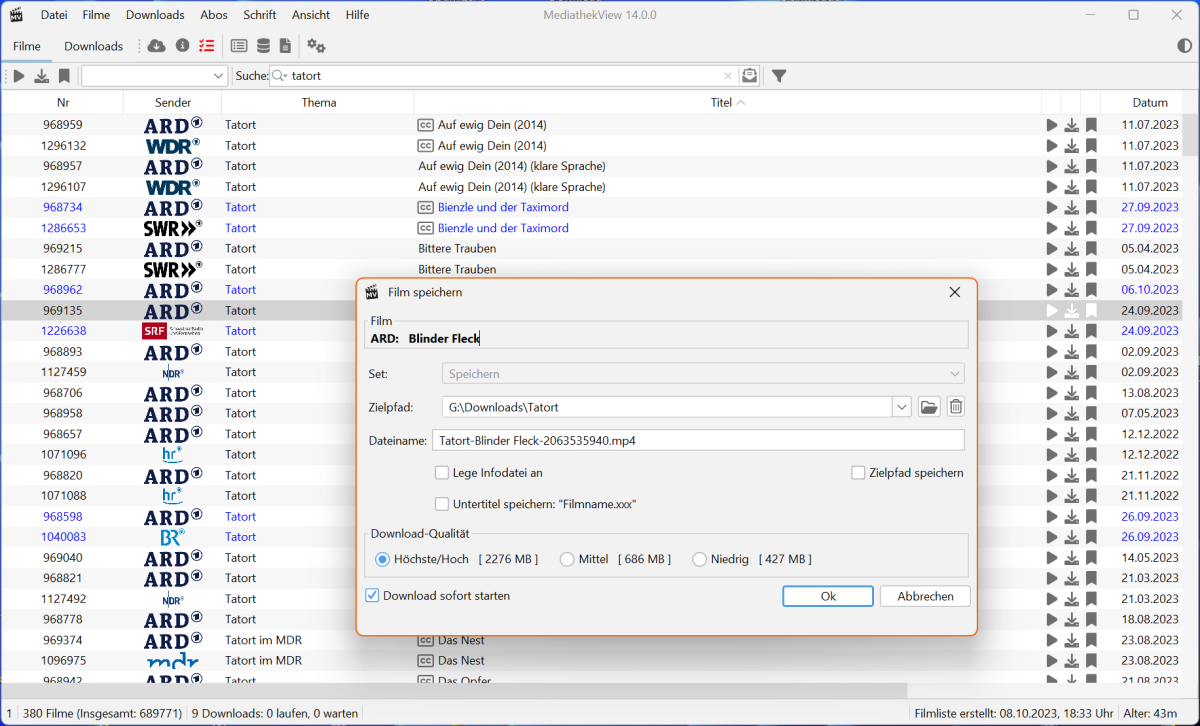Click the cloud download film list icon
The height and width of the screenshot is (726, 1200).
point(156,46)
